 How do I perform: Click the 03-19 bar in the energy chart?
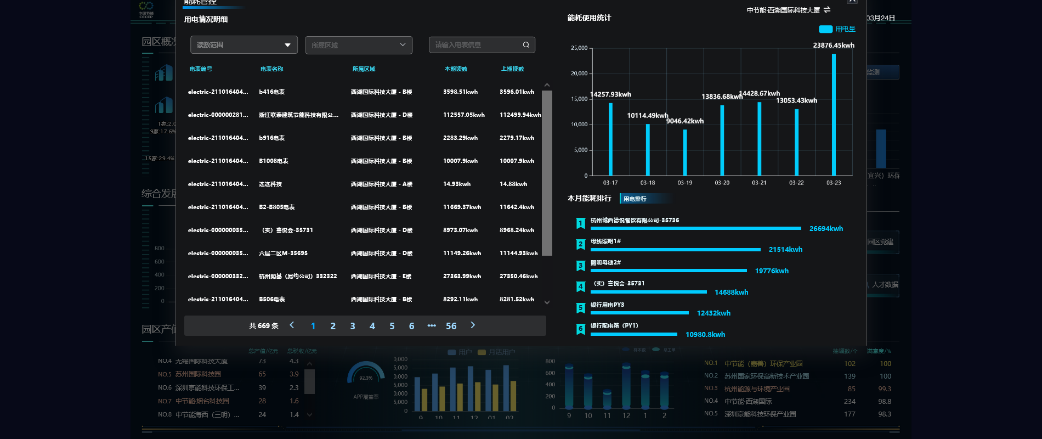pyautogui.click(x=685, y=152)
